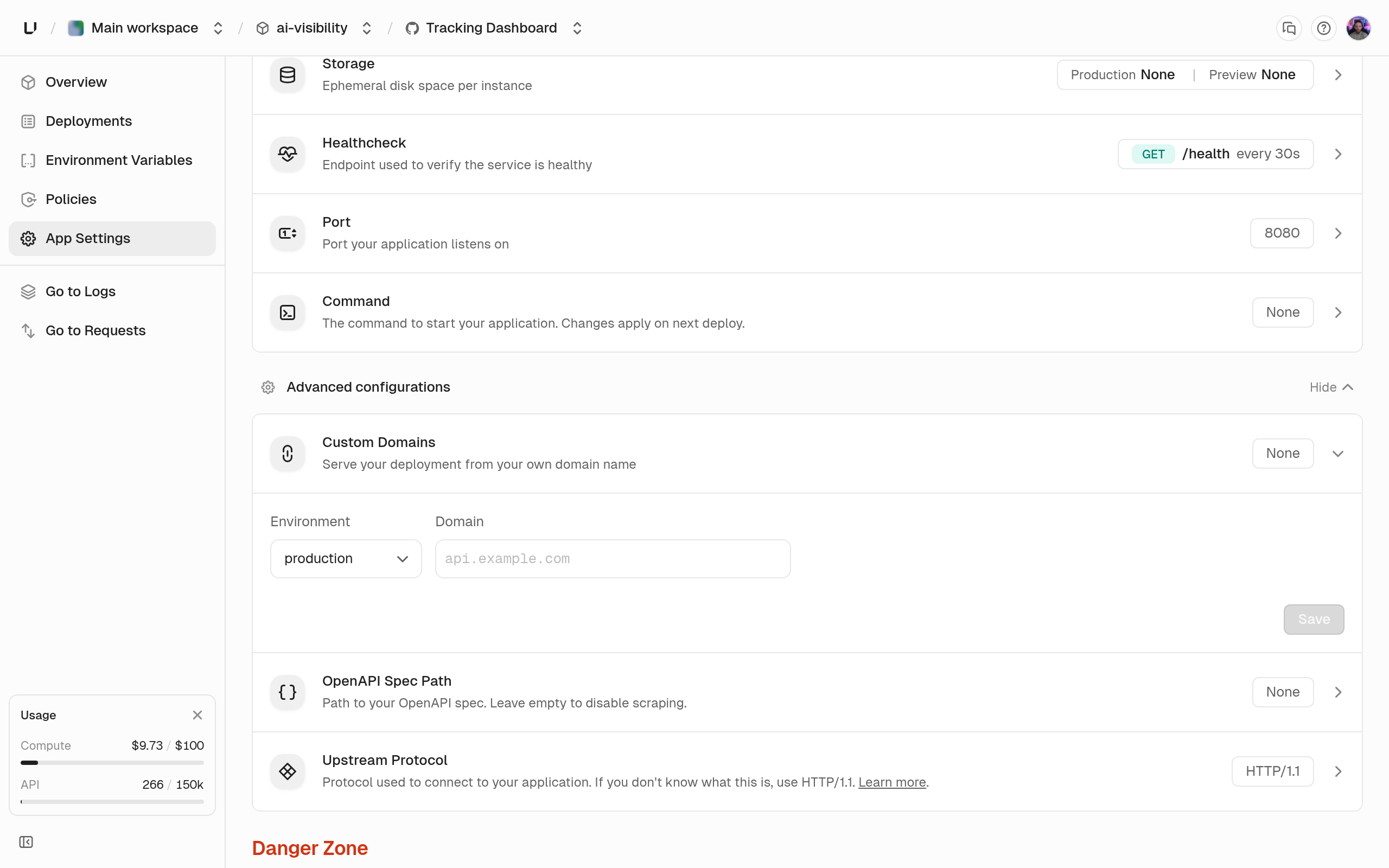Click the Compute usage progress bar
This screenshot has height=868, width=1389.
112,763
